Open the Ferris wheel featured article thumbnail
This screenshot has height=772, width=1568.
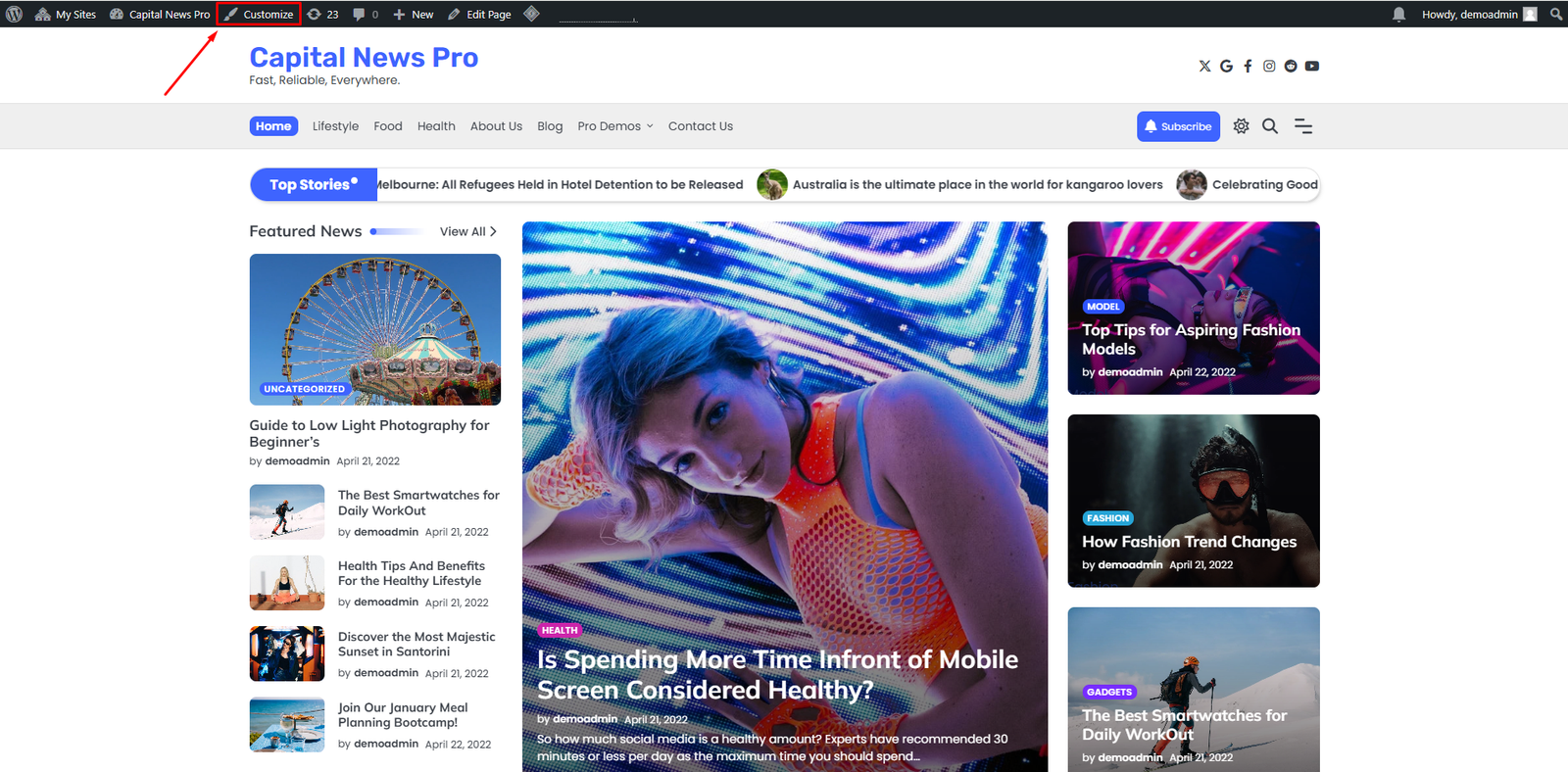(x=374, y=329)
